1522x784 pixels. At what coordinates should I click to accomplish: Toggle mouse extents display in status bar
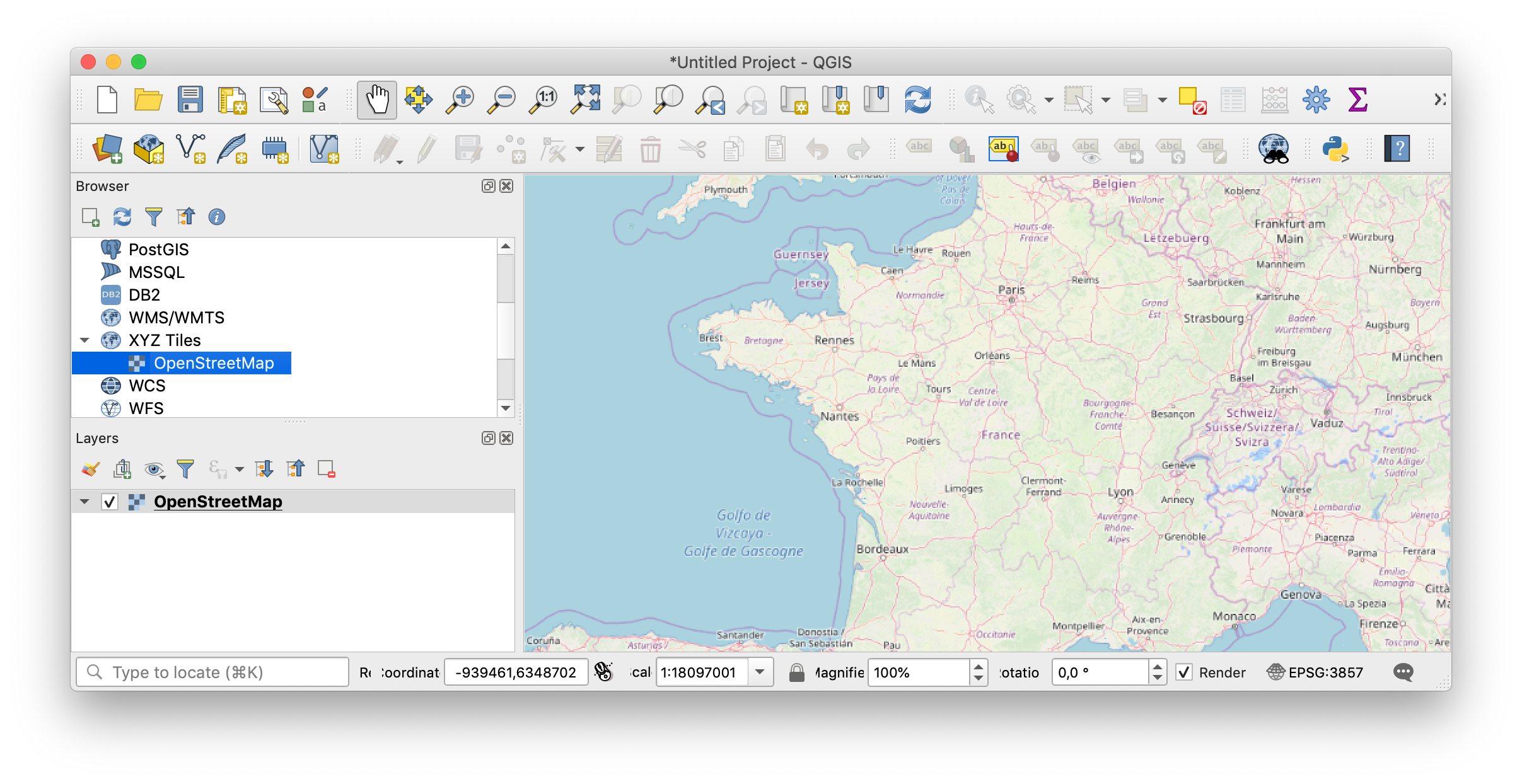click(603, 672)
